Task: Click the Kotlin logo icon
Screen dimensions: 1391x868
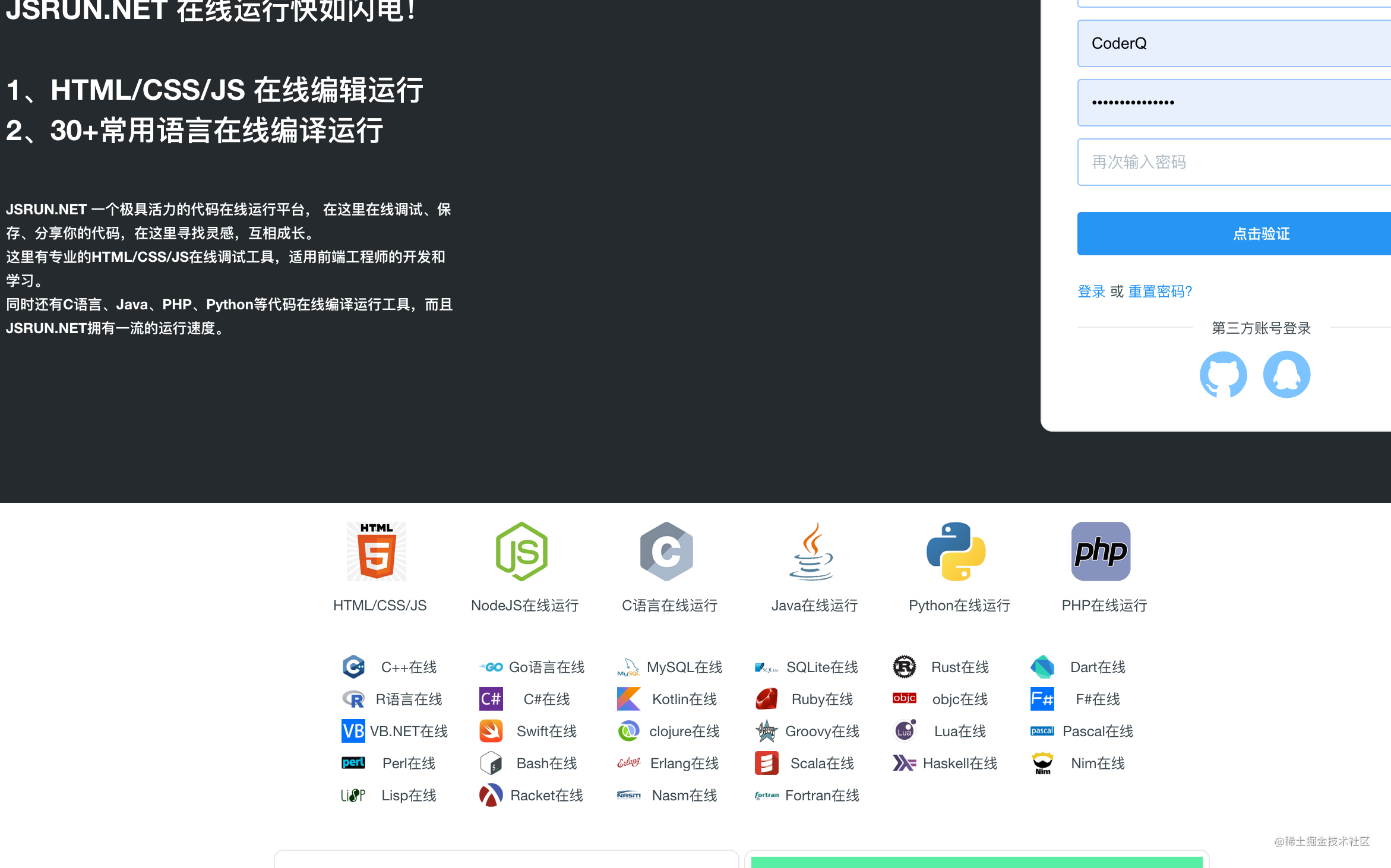Action: (x=629, y=699)
